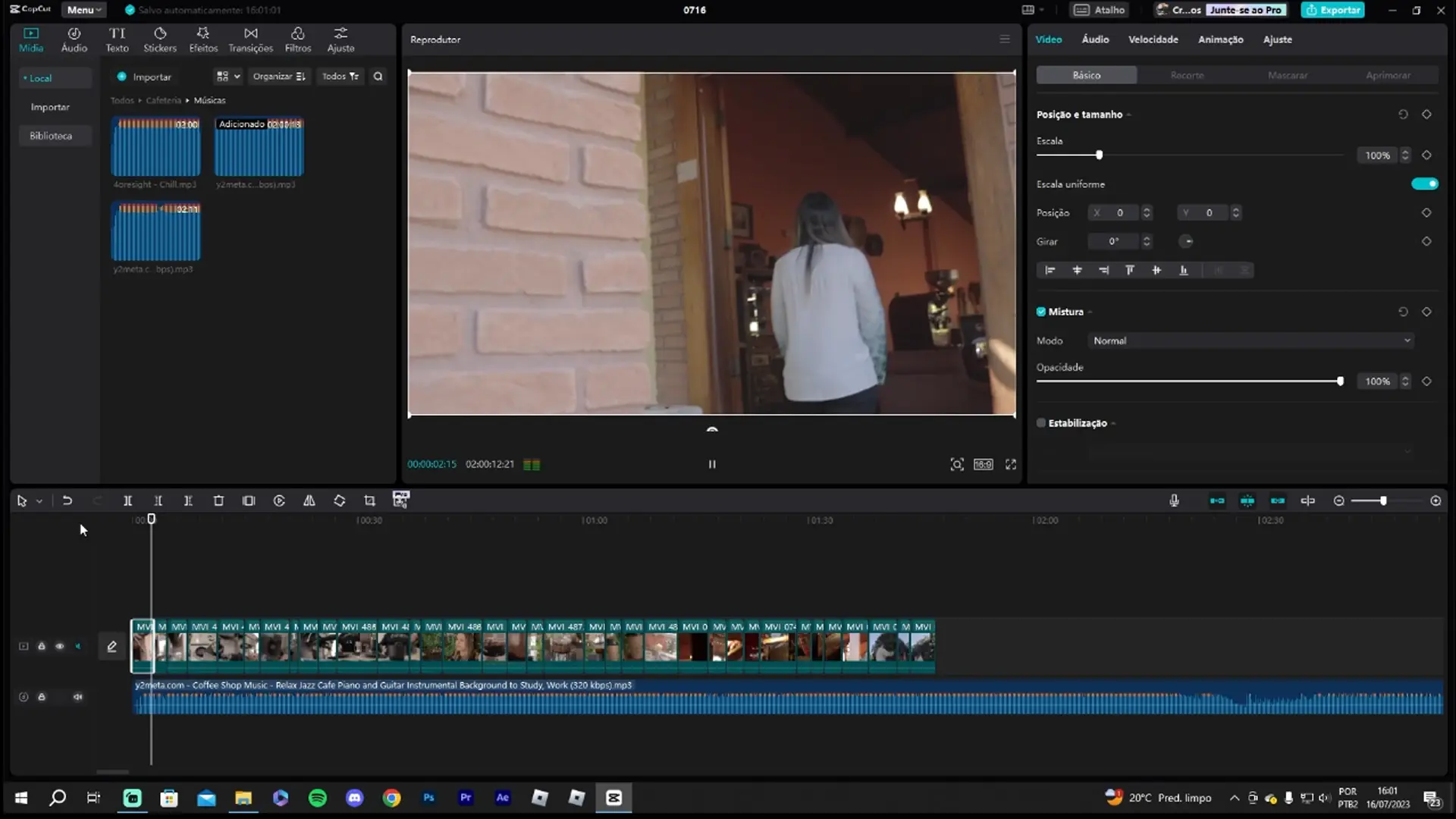
Task: Disable the Escala uniforme toggle
Action: point(1424,184)
